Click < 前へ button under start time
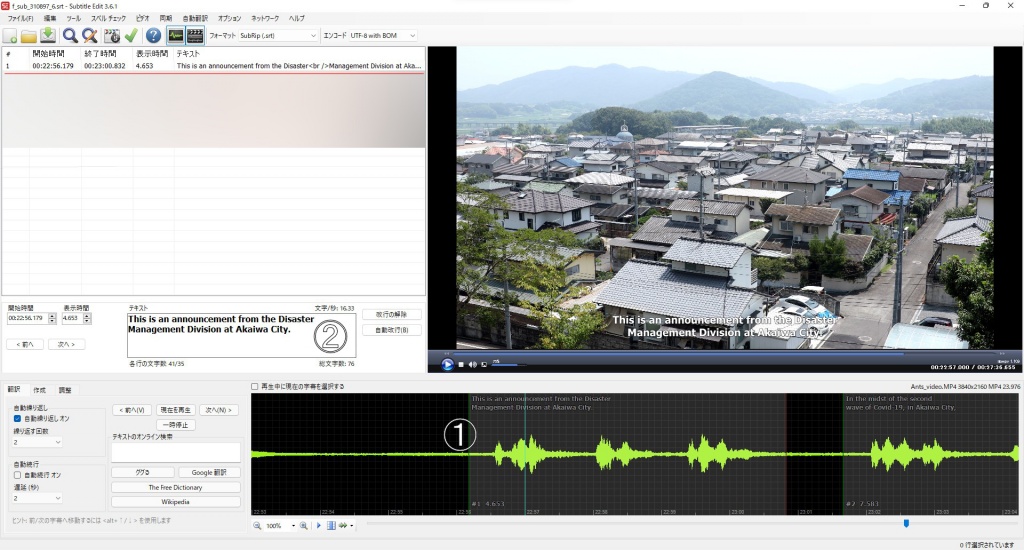The width and height of the screenshot is (1024, 550). coord(25,344)
